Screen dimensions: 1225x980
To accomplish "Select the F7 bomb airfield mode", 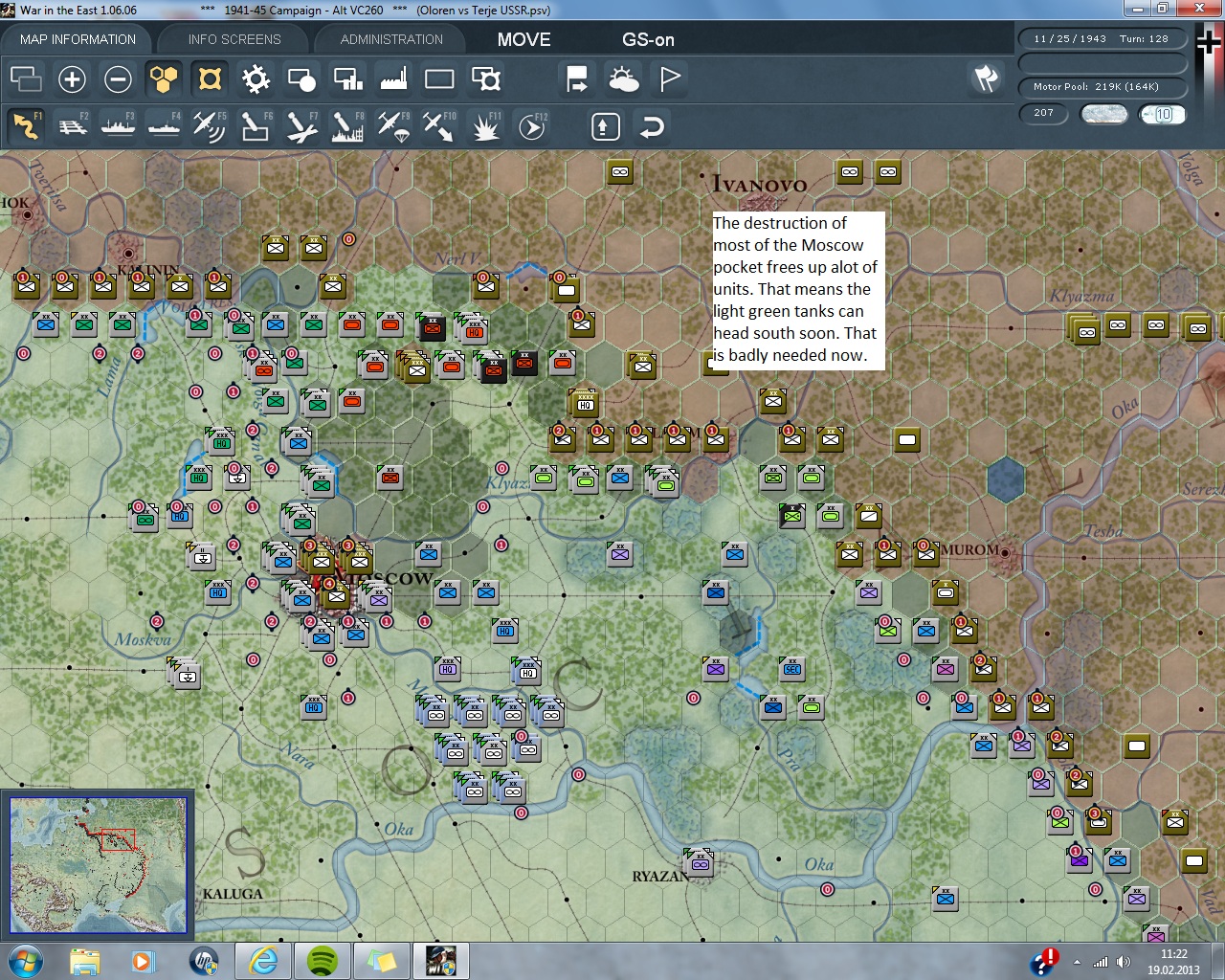I will click(301, 126).
